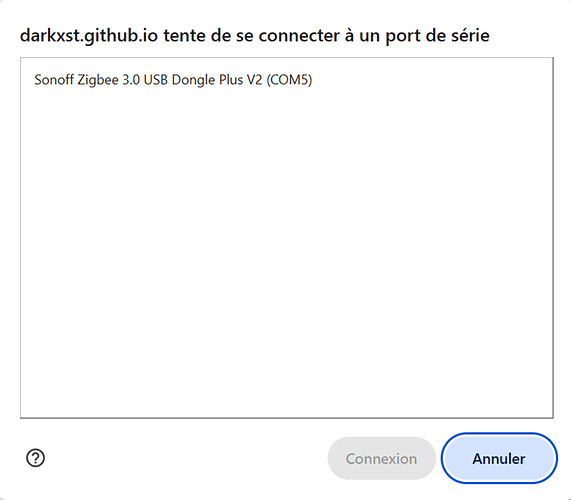The image size is (571, 500).
Task: Click the blue-outlined Annuler button
Action: (499, 458)
